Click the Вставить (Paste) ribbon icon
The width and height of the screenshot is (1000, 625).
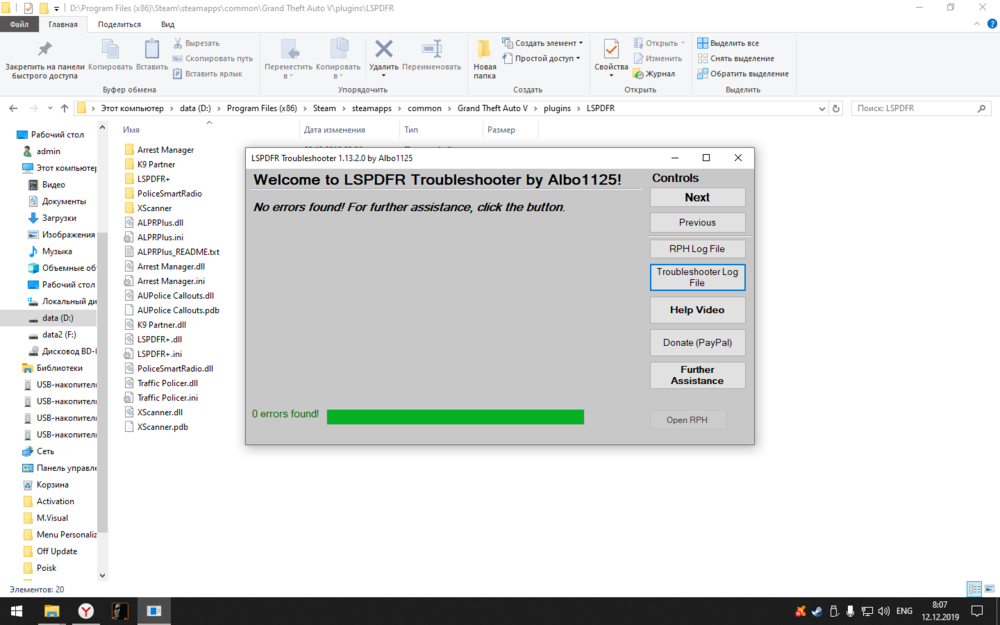pos(152,49)
